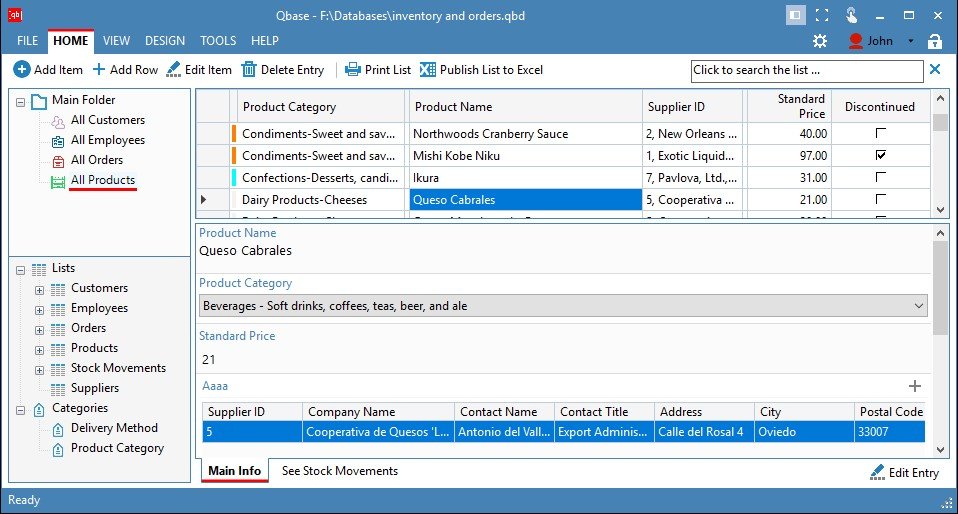Screen dimensions: 958x514
Task: Enable touch mode hand icon
Action: [851, 15]
